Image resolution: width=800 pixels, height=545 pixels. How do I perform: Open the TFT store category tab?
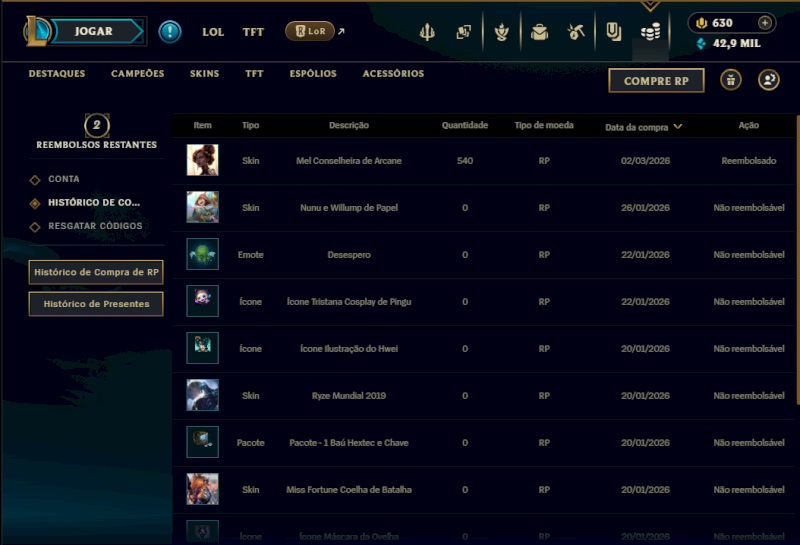point(254,73)
